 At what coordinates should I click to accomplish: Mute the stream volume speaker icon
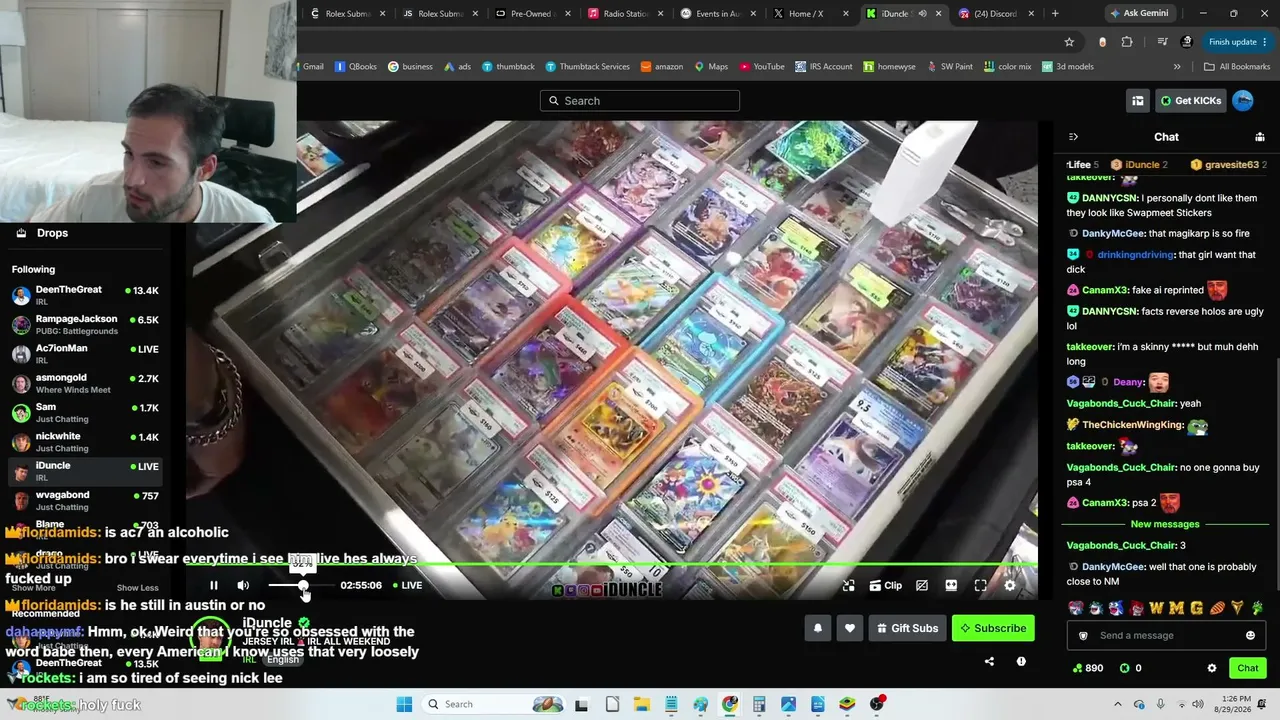243,585
